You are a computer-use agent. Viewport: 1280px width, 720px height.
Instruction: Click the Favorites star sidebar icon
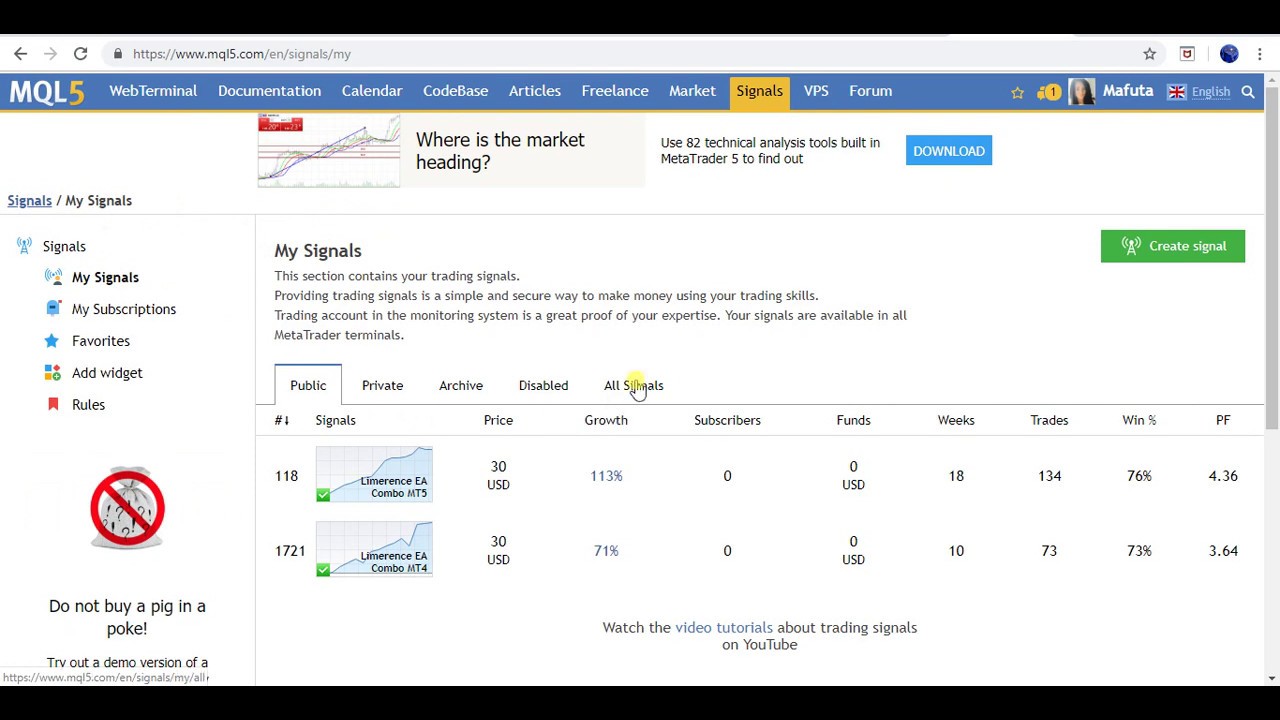point(52,341)
